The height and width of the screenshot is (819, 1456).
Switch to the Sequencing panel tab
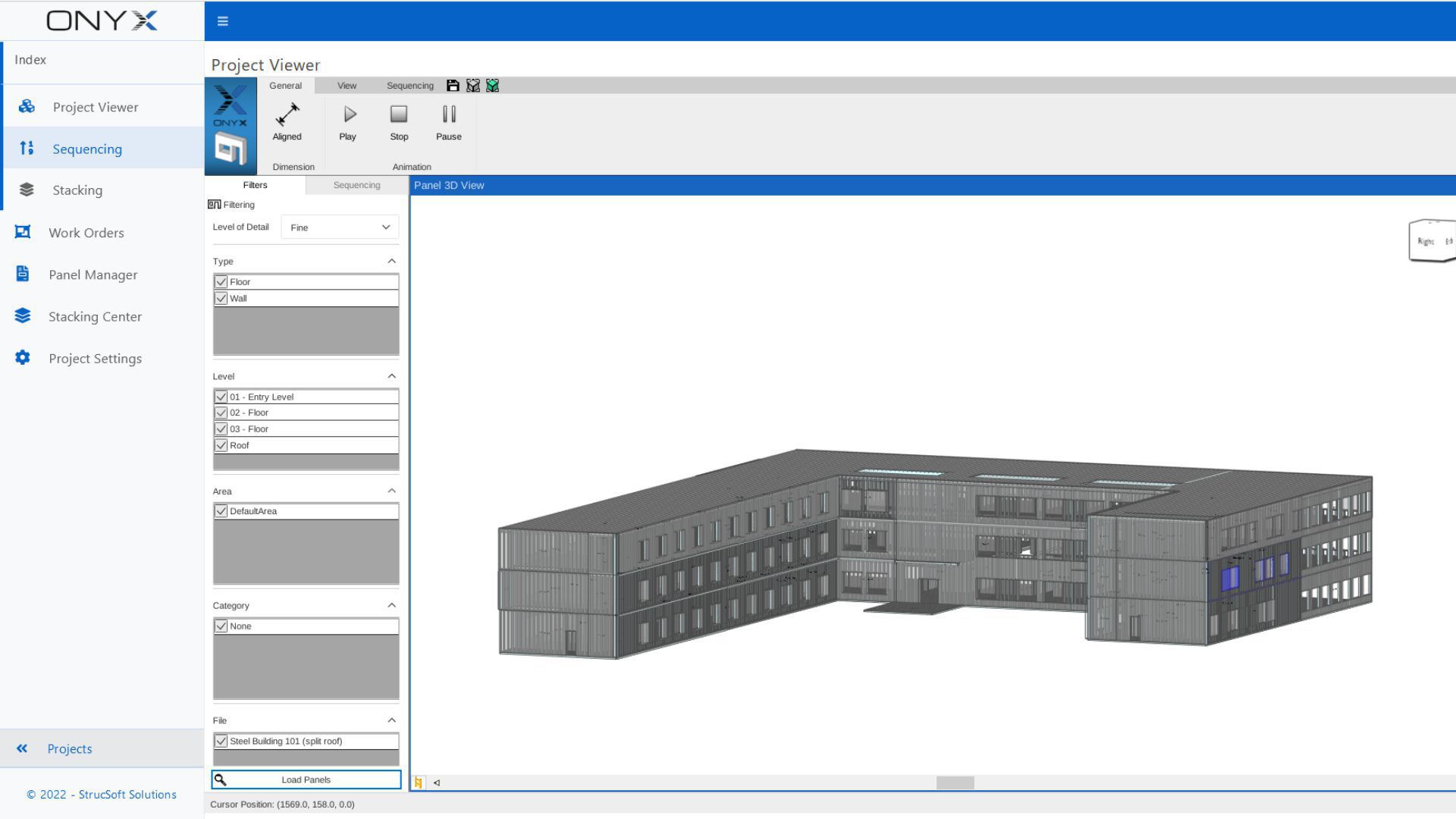pyautogui.click(x=356, y=184)
